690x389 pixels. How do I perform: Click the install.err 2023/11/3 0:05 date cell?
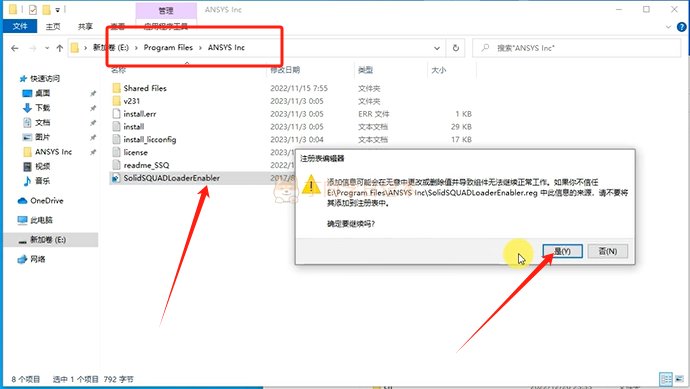297,114
